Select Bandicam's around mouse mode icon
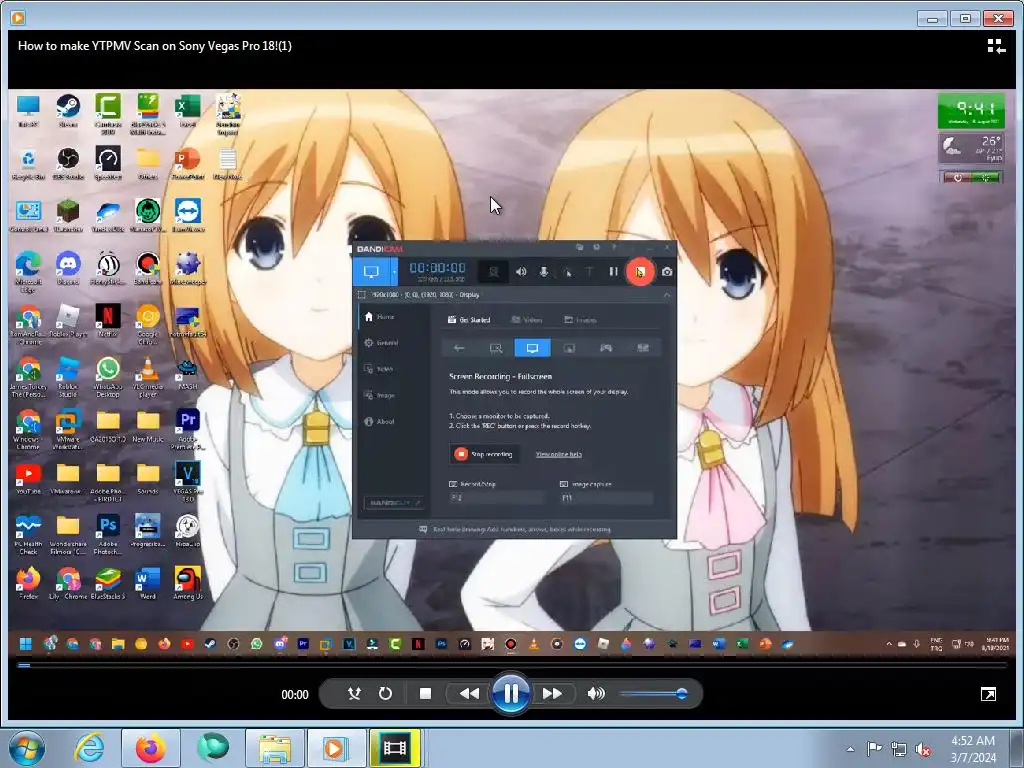Viewport: 1024px width, 768px height. coord(569,348)
